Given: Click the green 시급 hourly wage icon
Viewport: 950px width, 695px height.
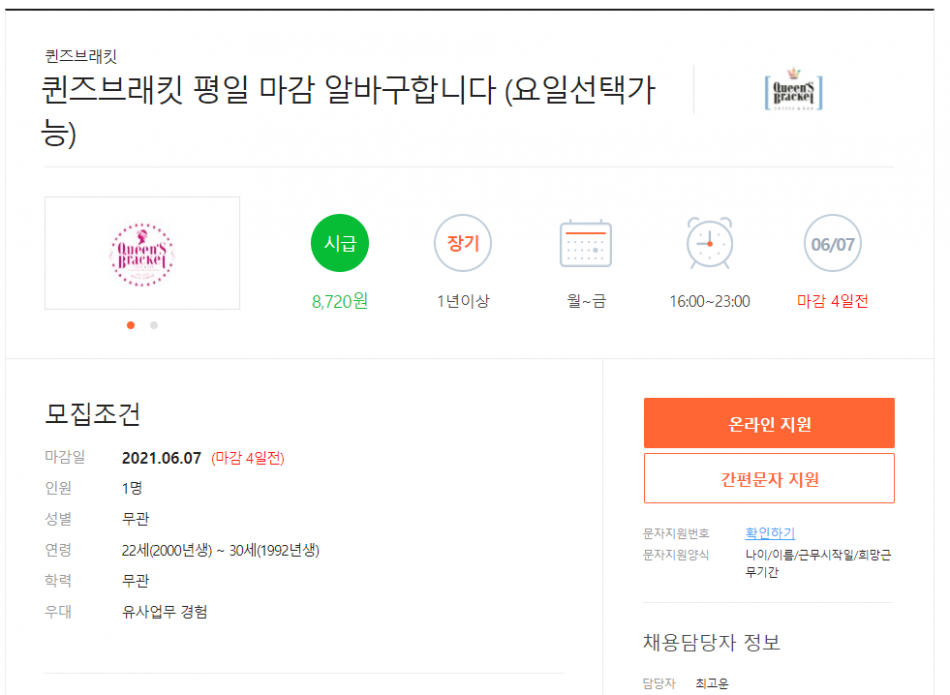Looking at the screenshot, I should 339,243.
